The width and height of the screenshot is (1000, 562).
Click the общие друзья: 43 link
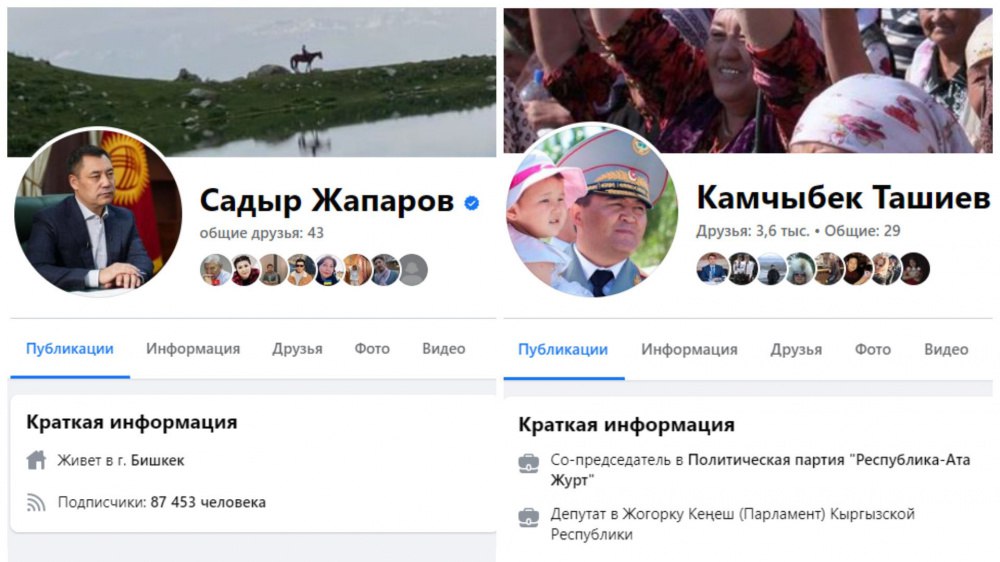coord(261,233)
